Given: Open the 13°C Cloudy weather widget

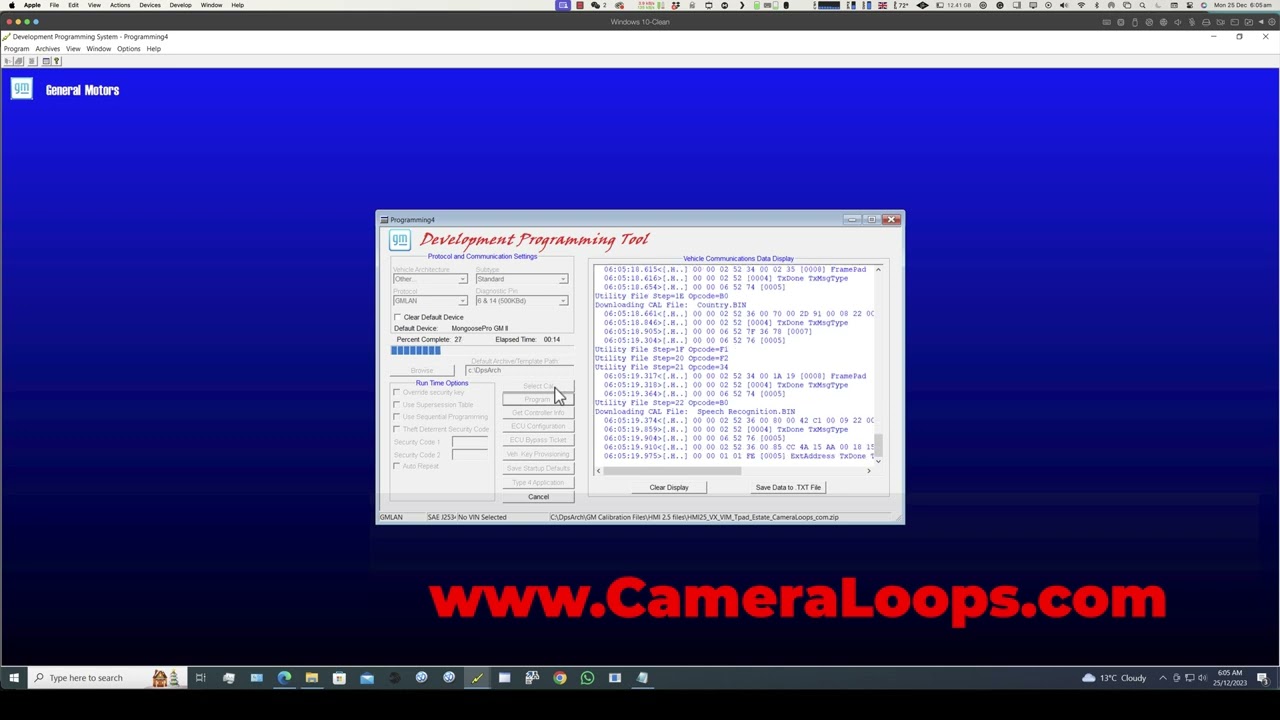Looking at the screenshot, I should [x=1114, y=678].
